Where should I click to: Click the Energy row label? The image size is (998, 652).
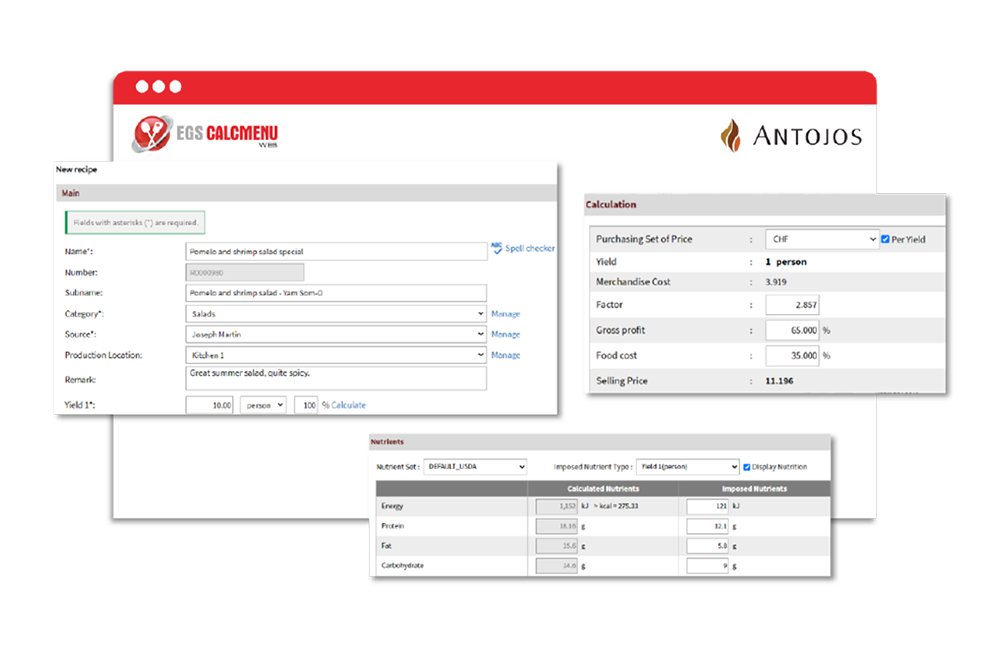(392, 506)
